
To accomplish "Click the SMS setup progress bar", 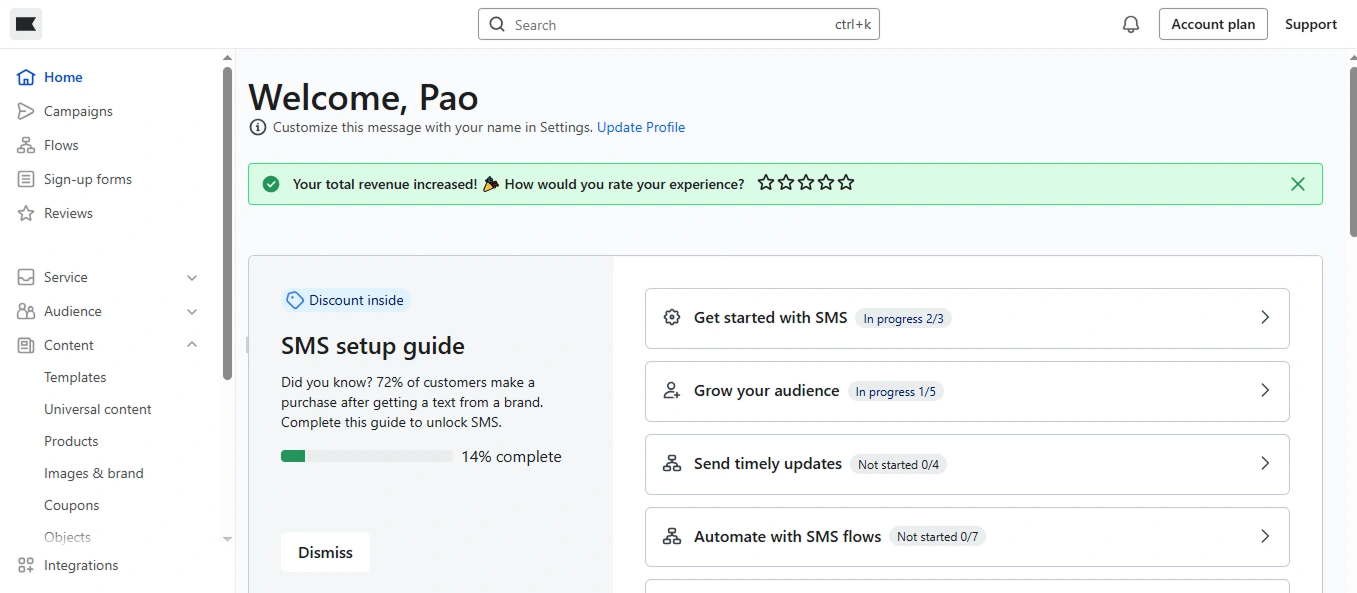I will (366, 456).
